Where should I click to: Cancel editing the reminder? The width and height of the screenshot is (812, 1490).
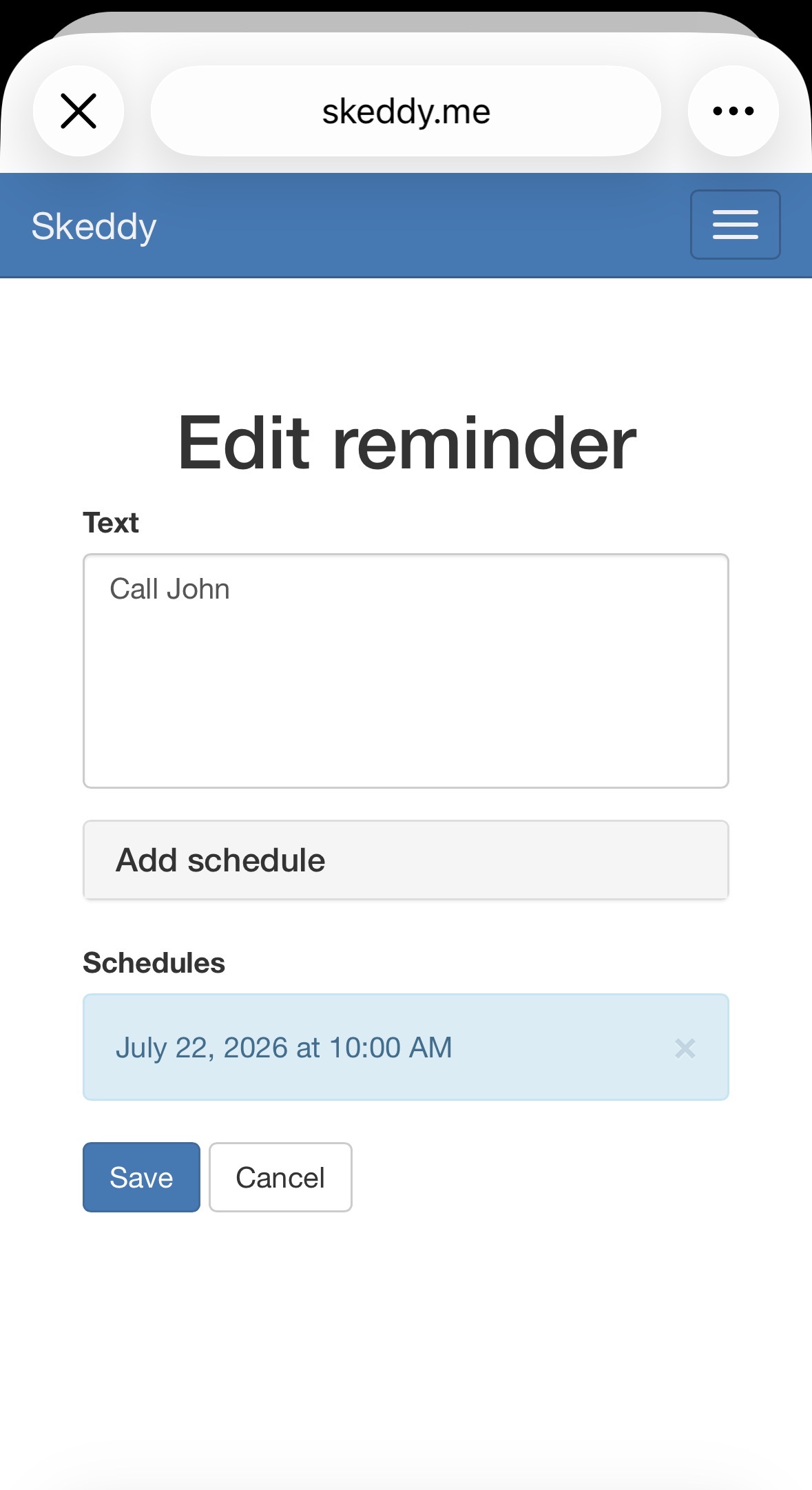coord(280,1177)
